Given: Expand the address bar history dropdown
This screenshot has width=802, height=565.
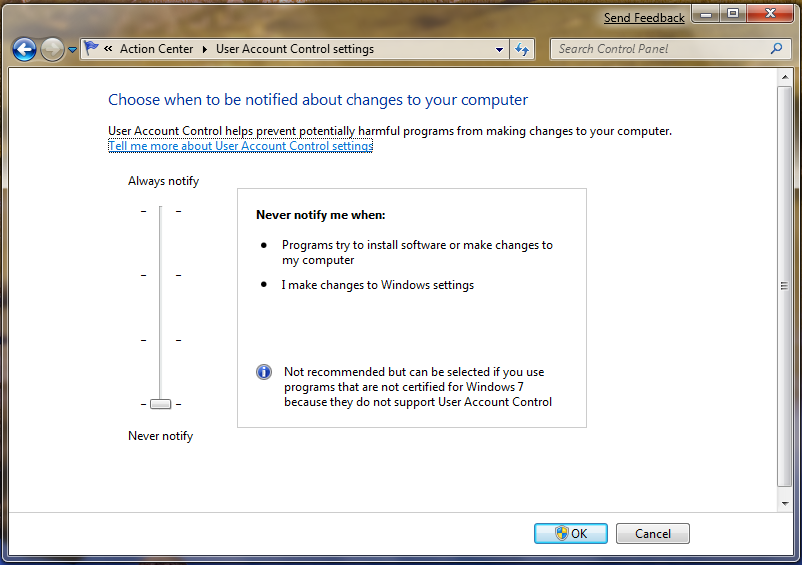Looking at the screenshot, I should pos(500,49).
